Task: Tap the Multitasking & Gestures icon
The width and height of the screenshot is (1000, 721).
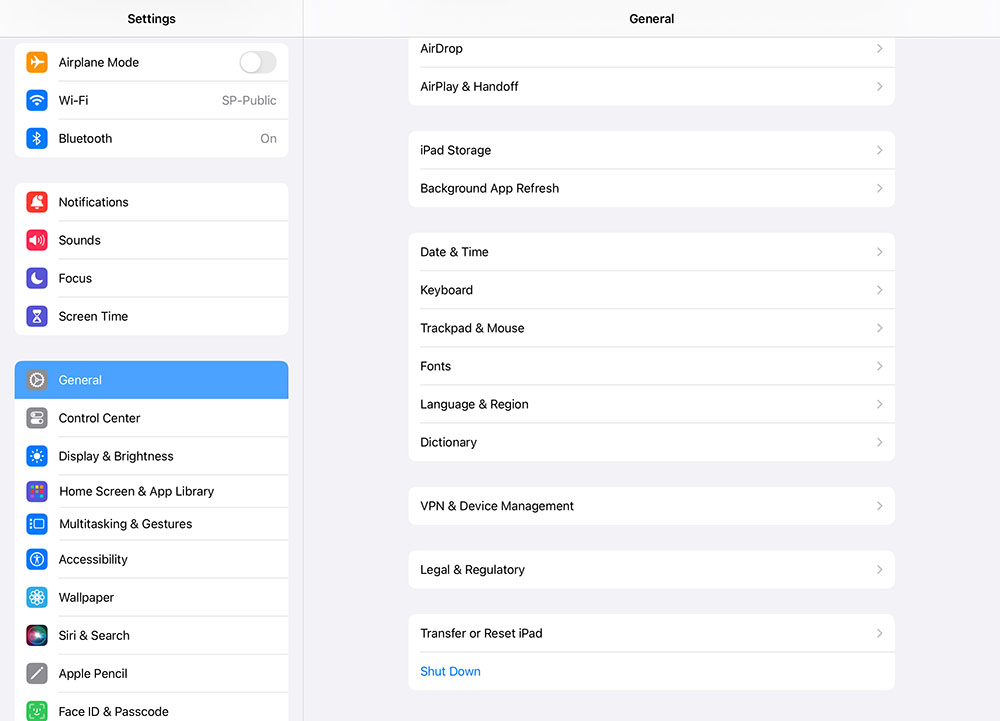Action: click(x=37, y=524)
